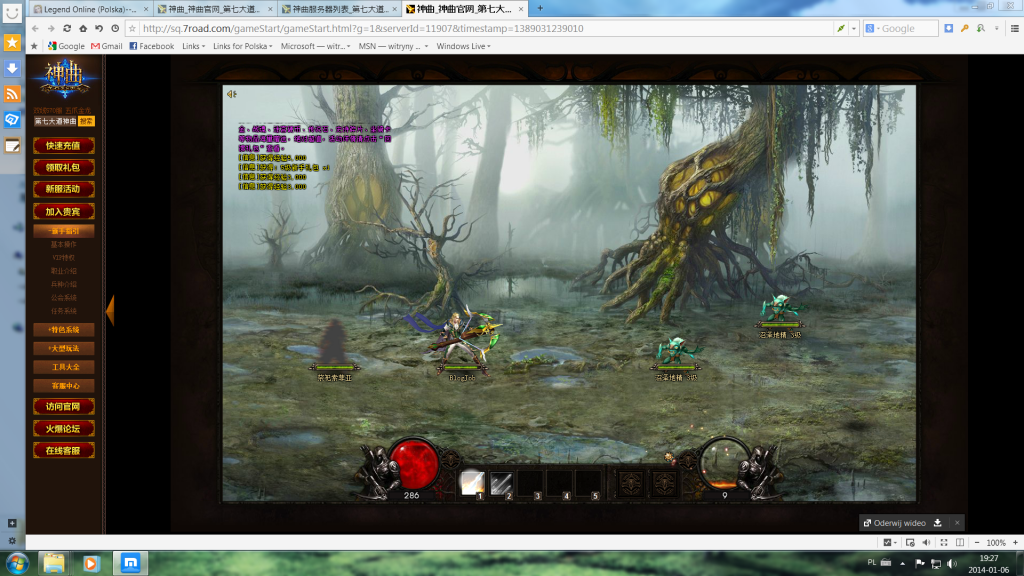Click the bookmarks bar star icon

pos(35,46)
